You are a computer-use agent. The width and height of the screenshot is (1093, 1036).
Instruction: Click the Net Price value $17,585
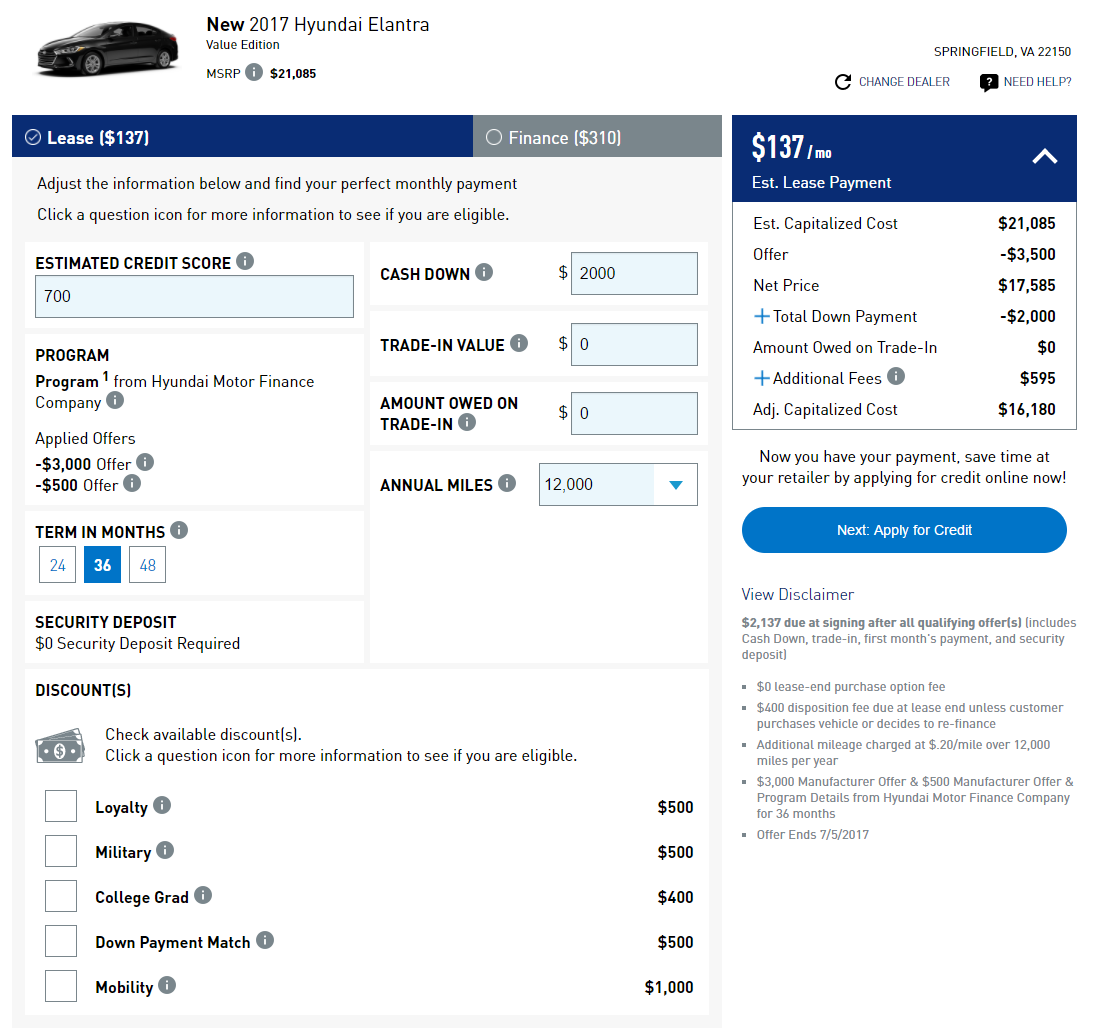(1027, 285)
